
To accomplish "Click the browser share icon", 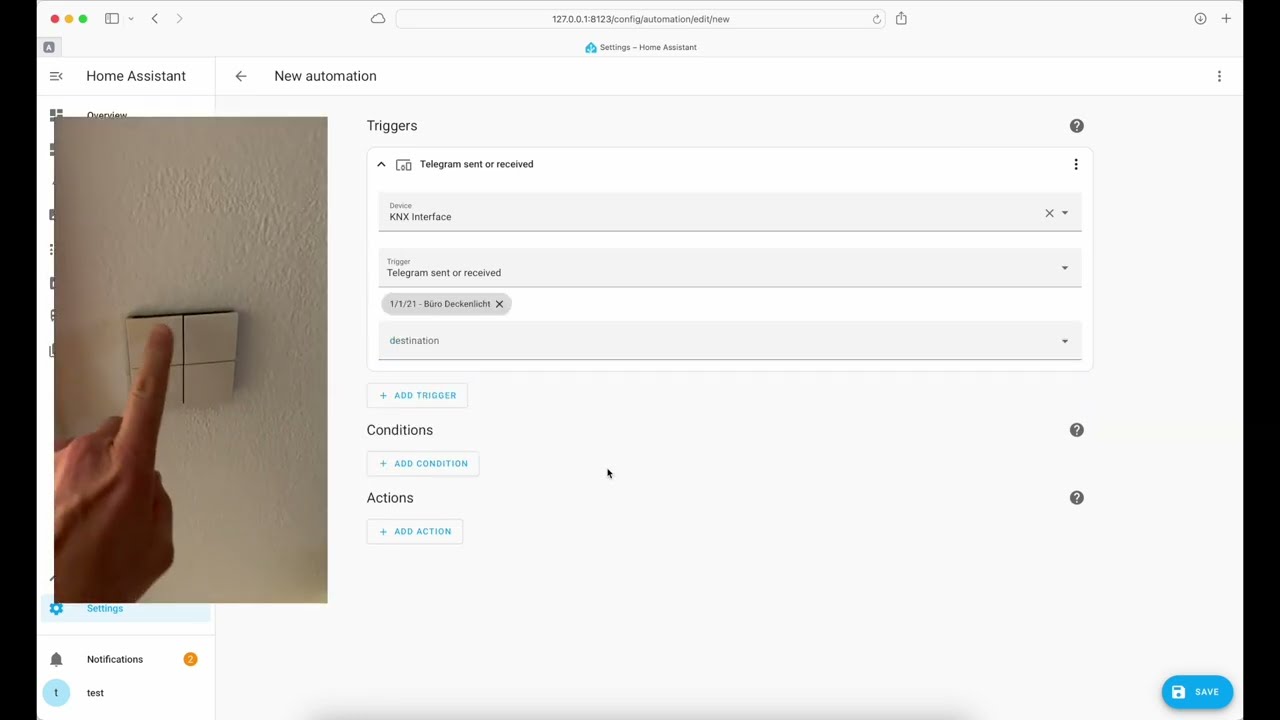I will click(x=901, y=18).
